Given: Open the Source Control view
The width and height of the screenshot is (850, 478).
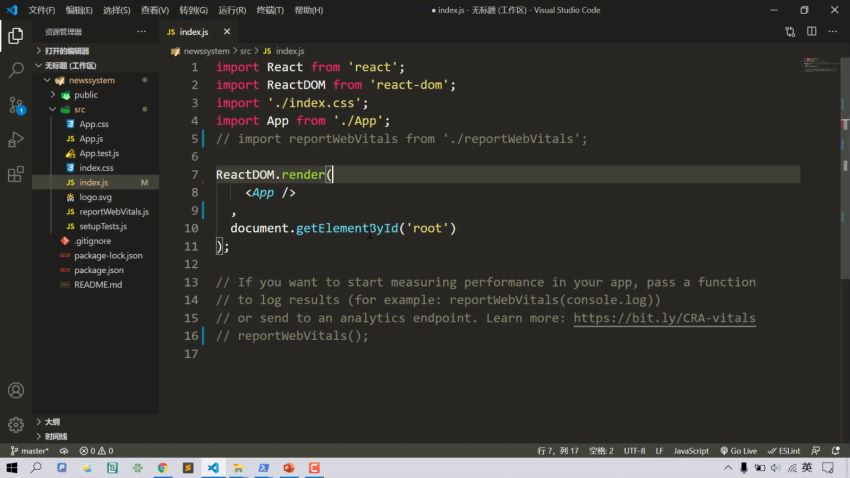Looking at the screenshot, I should 16,105.
